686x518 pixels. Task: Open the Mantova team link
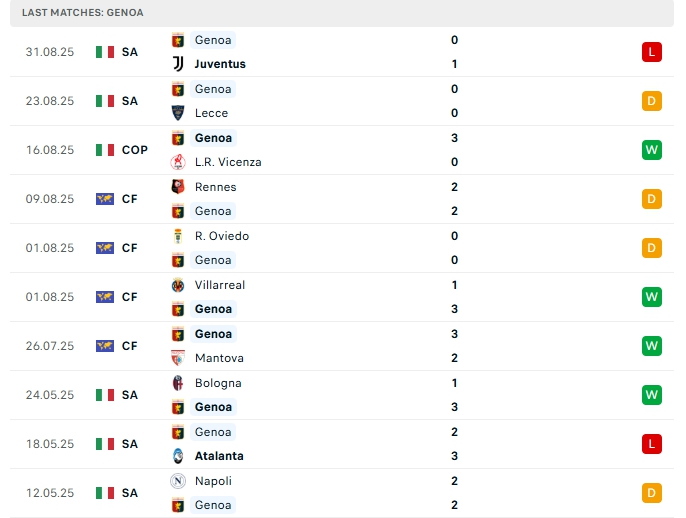(219, 358)
